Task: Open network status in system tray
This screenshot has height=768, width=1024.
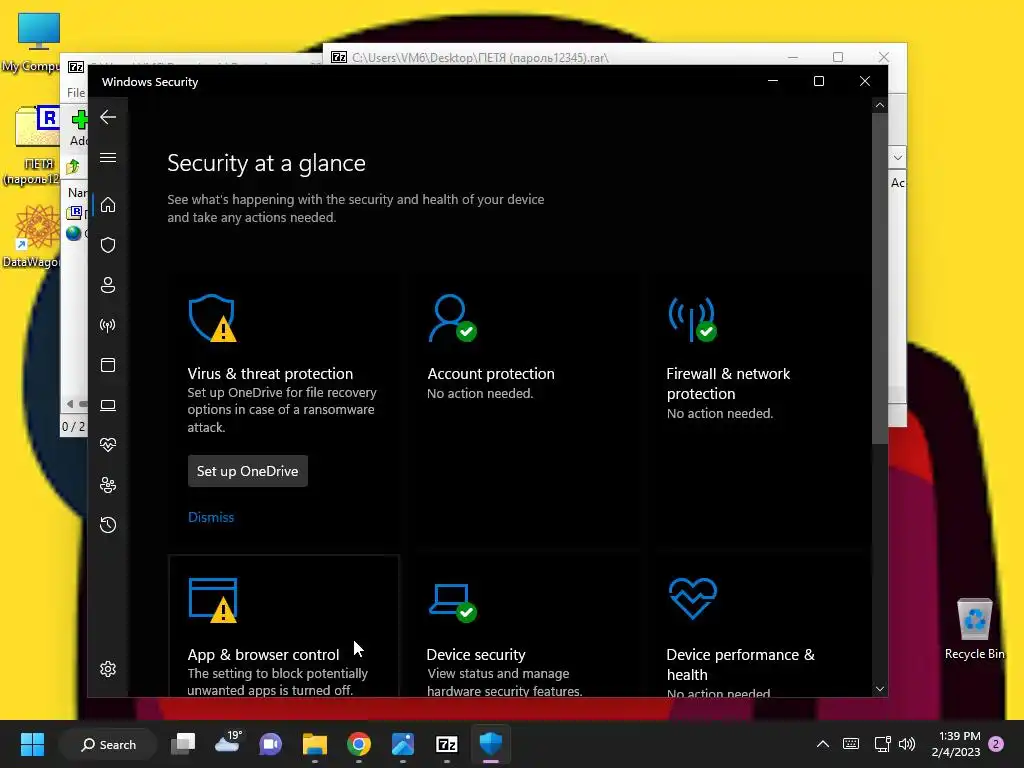Action: pos(882,744)
